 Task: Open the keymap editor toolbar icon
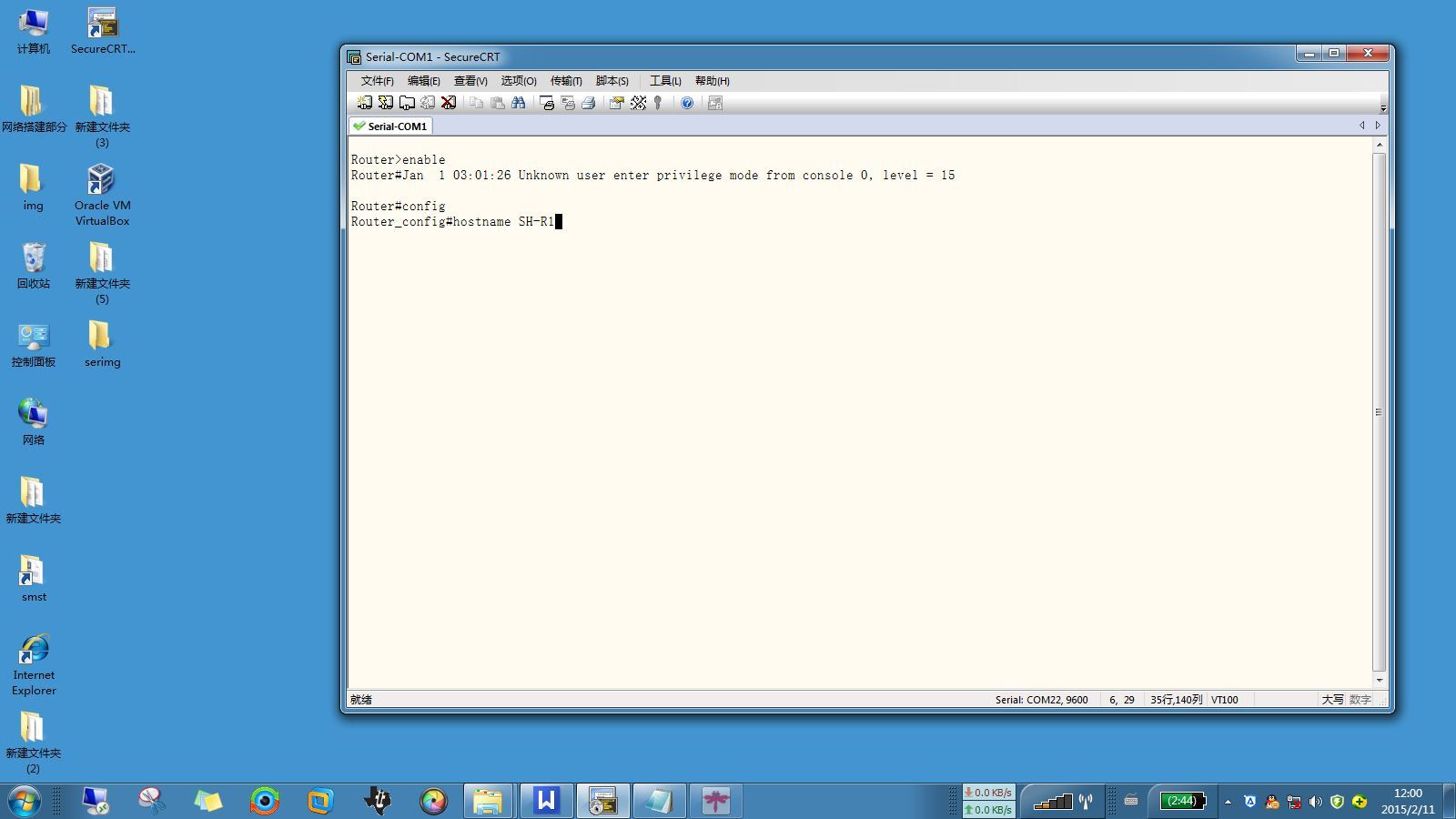[x=638, y=103]
